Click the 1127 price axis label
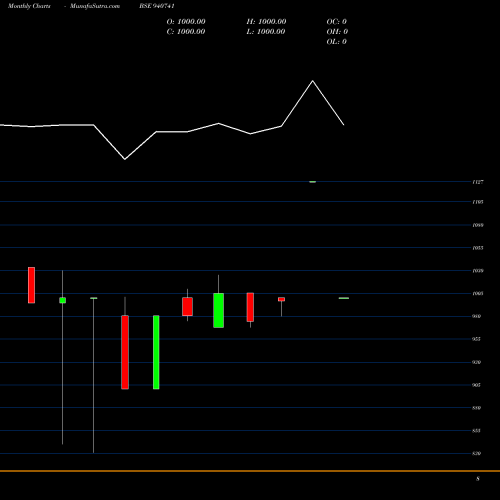 pos(478,182)
